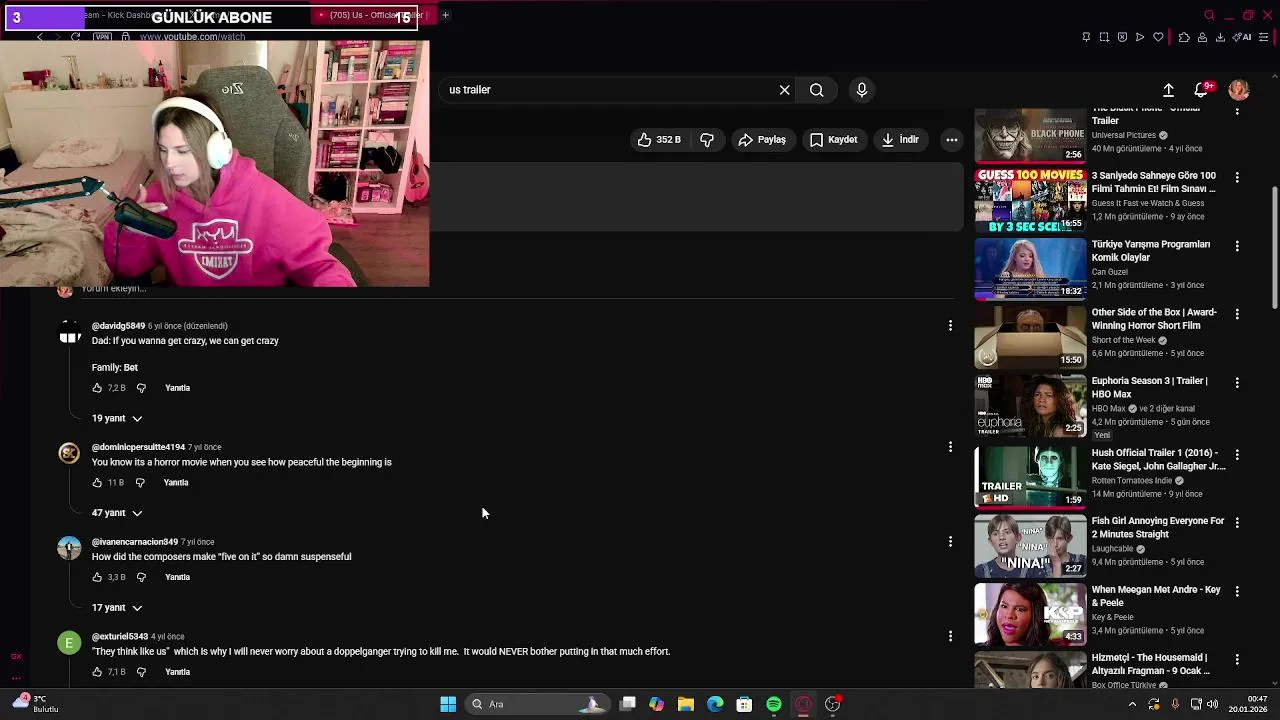This screenshot has width=1280, height=720.
Task: Open Microsoft Edge from the taskbar
Action: (715, 704)
